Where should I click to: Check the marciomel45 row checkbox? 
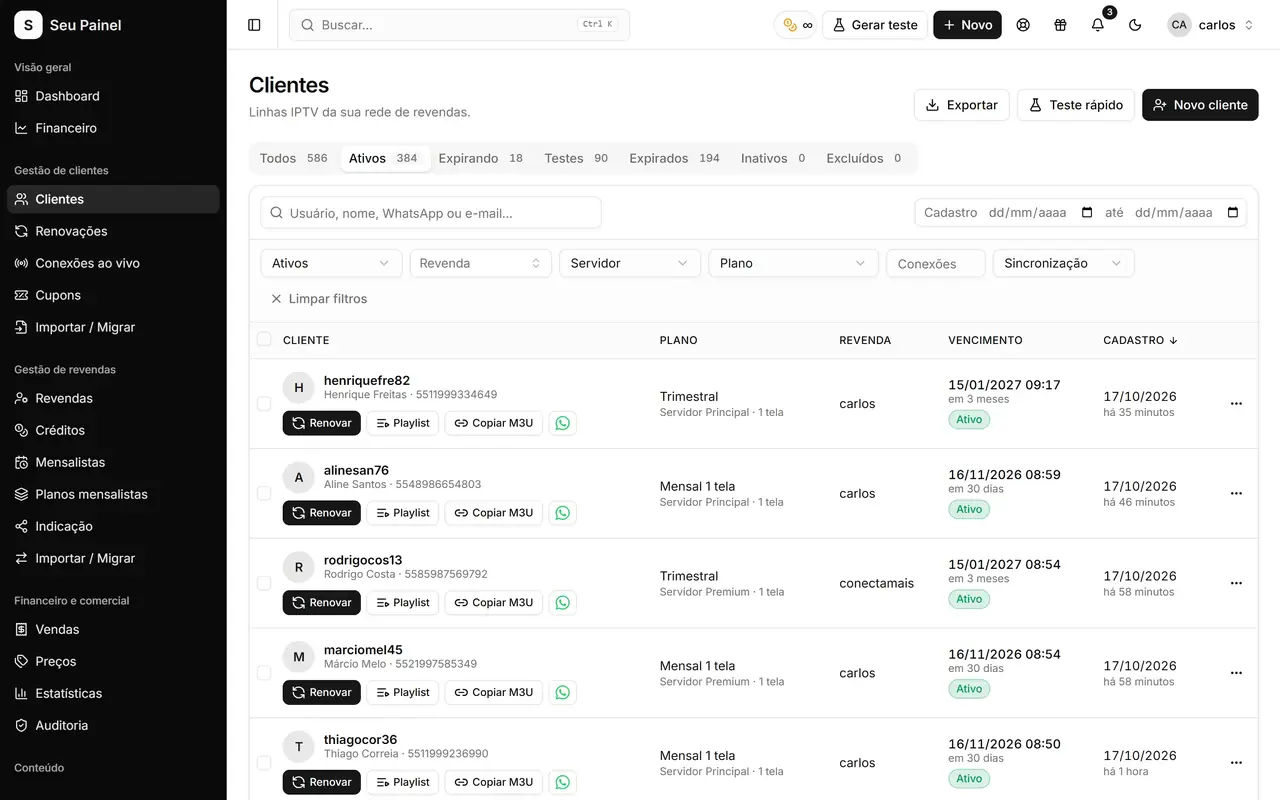click(264, 673)
